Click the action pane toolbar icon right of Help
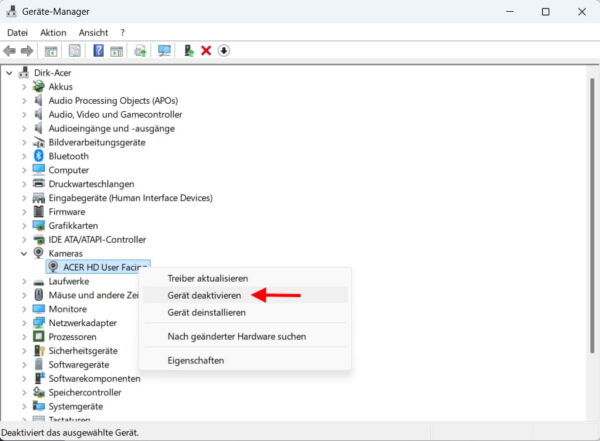 click(x=116, y=51)
